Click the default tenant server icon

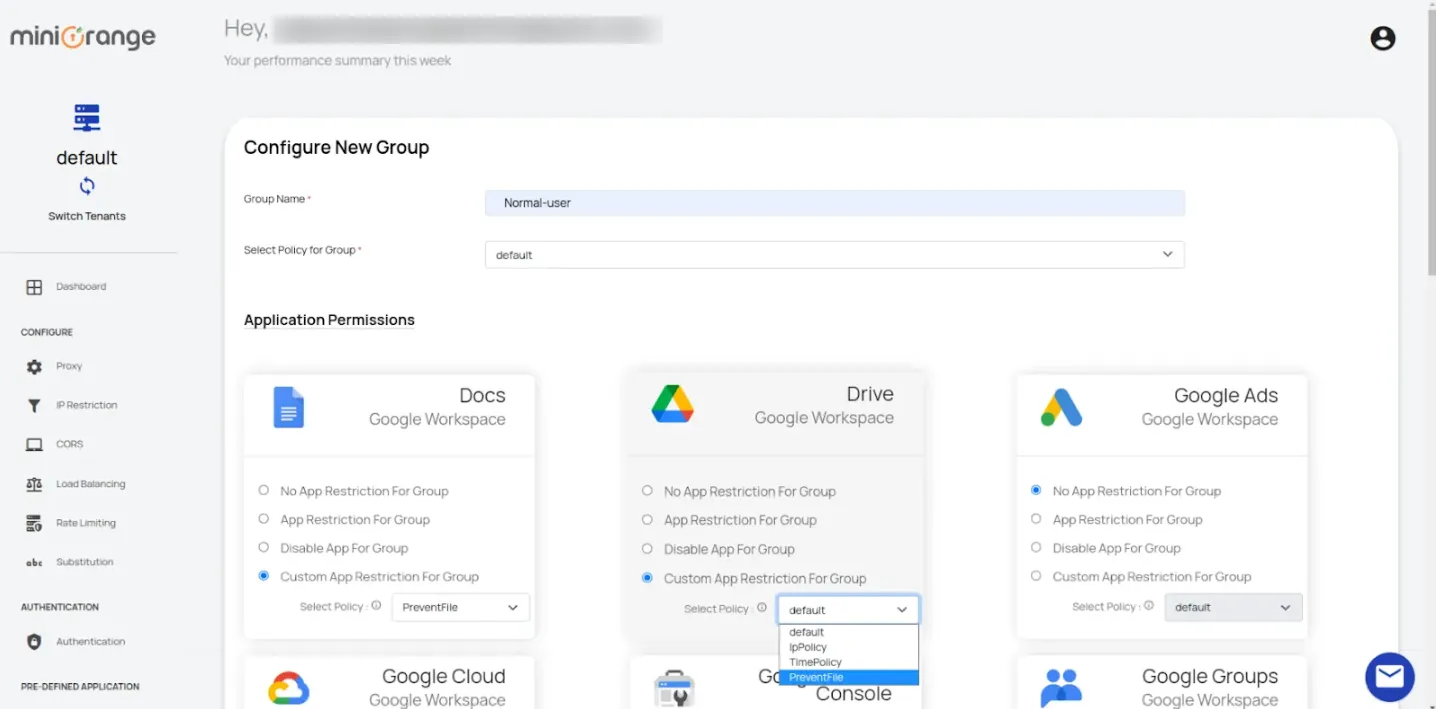[x=87, y=118]
